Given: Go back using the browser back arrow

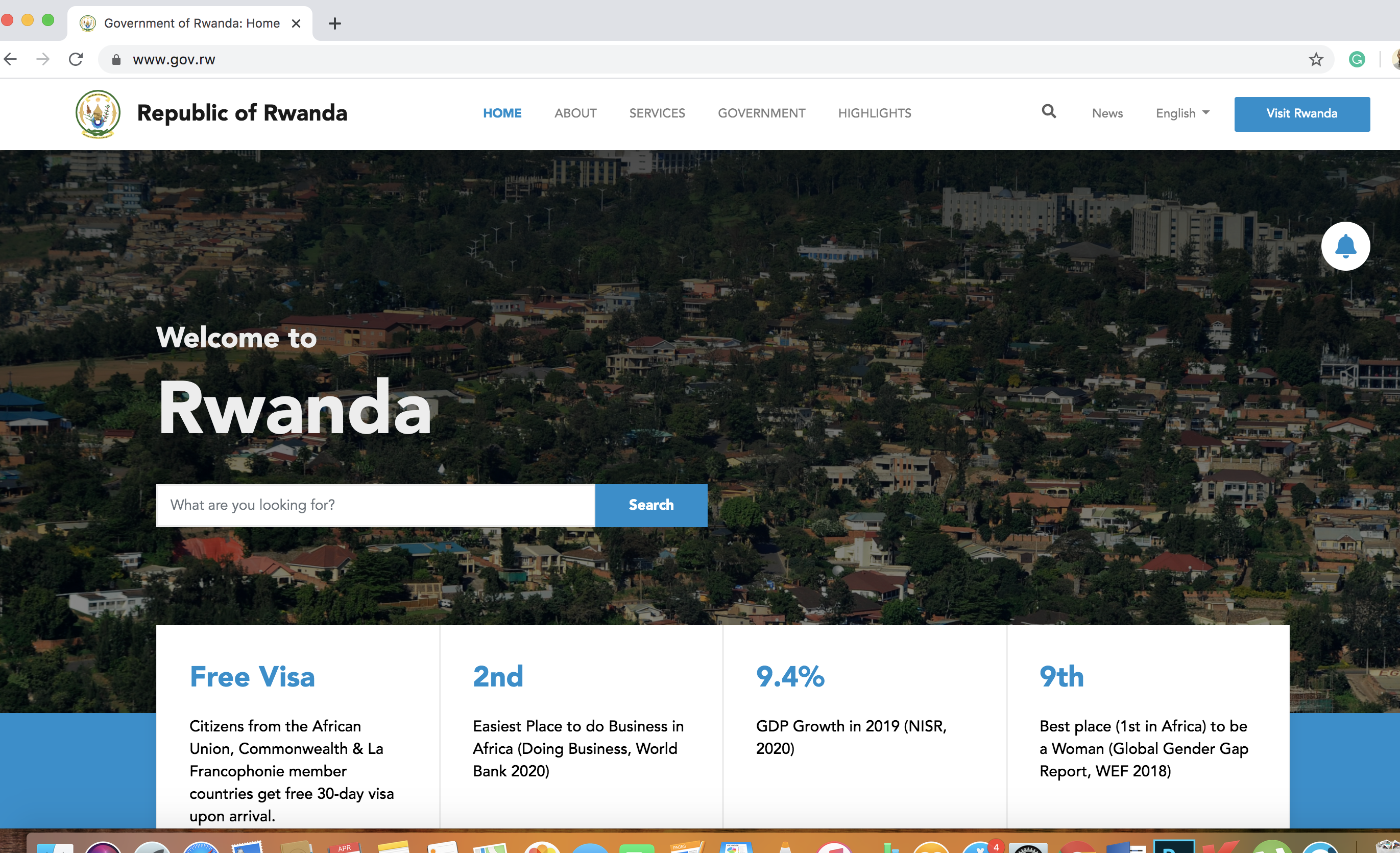Looking at the screenshot, I should pyautogui.click(x=11, y=59).
